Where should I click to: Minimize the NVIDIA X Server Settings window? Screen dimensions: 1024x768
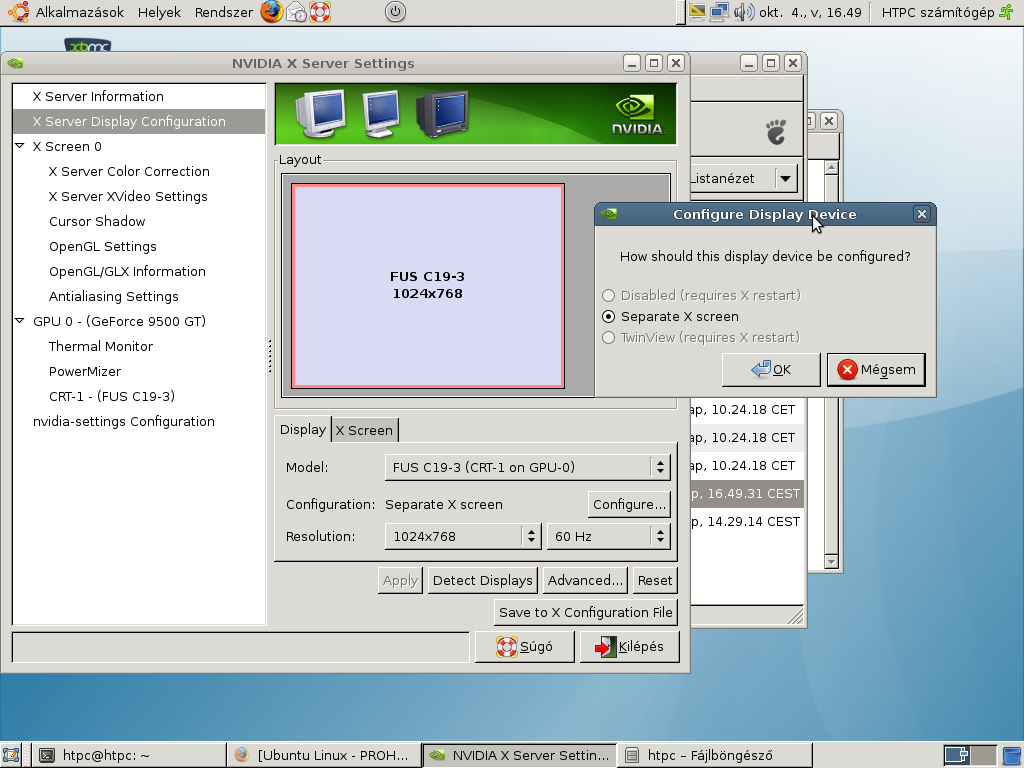click(632, 63)
